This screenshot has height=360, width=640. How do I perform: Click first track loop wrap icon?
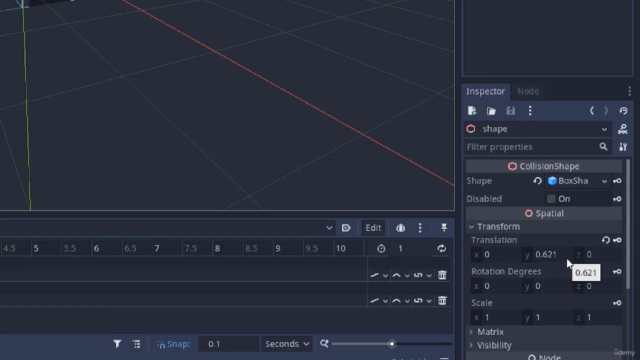tap(418, 276)
